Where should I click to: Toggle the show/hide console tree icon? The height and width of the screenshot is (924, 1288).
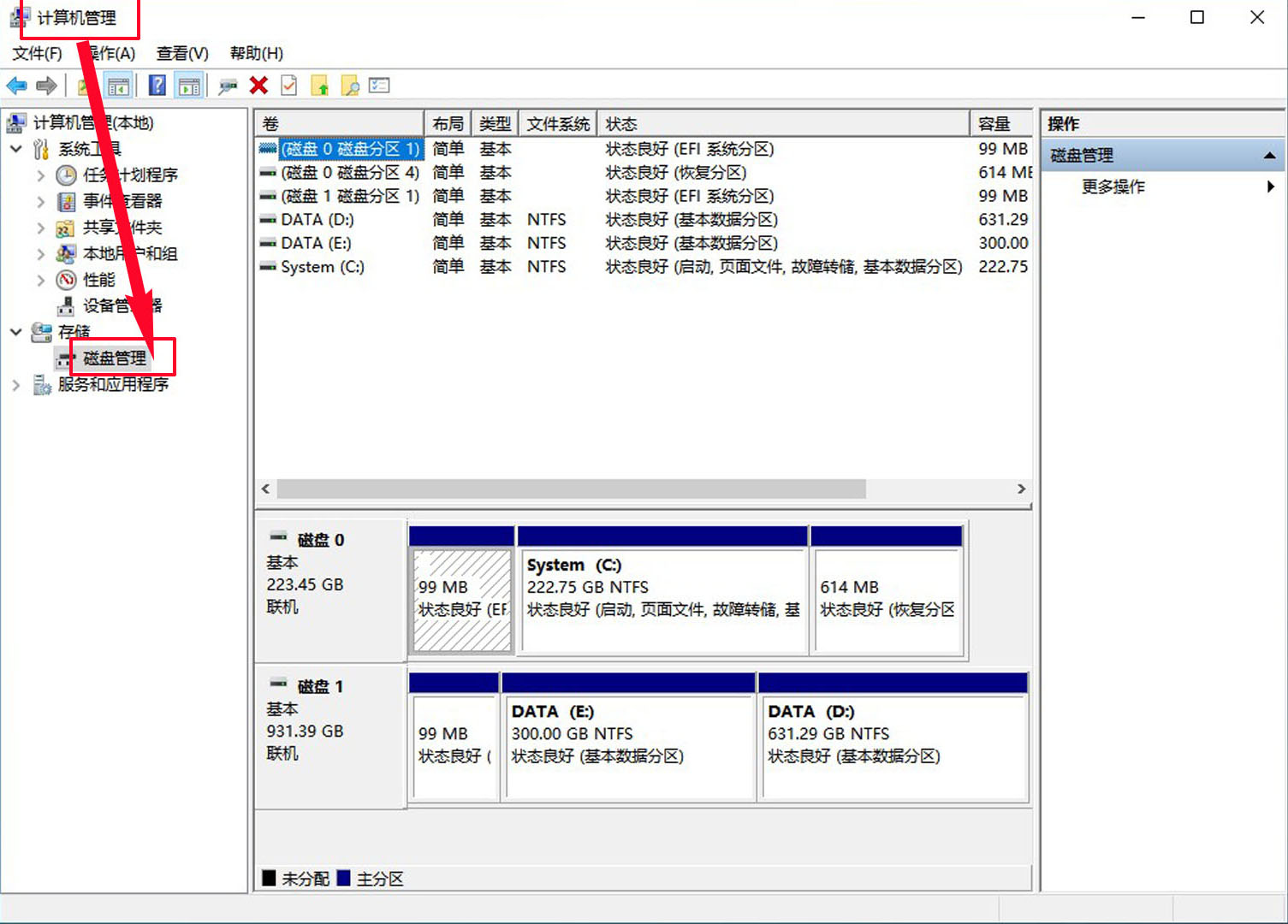pyautogui.click(x=118, y=86)
